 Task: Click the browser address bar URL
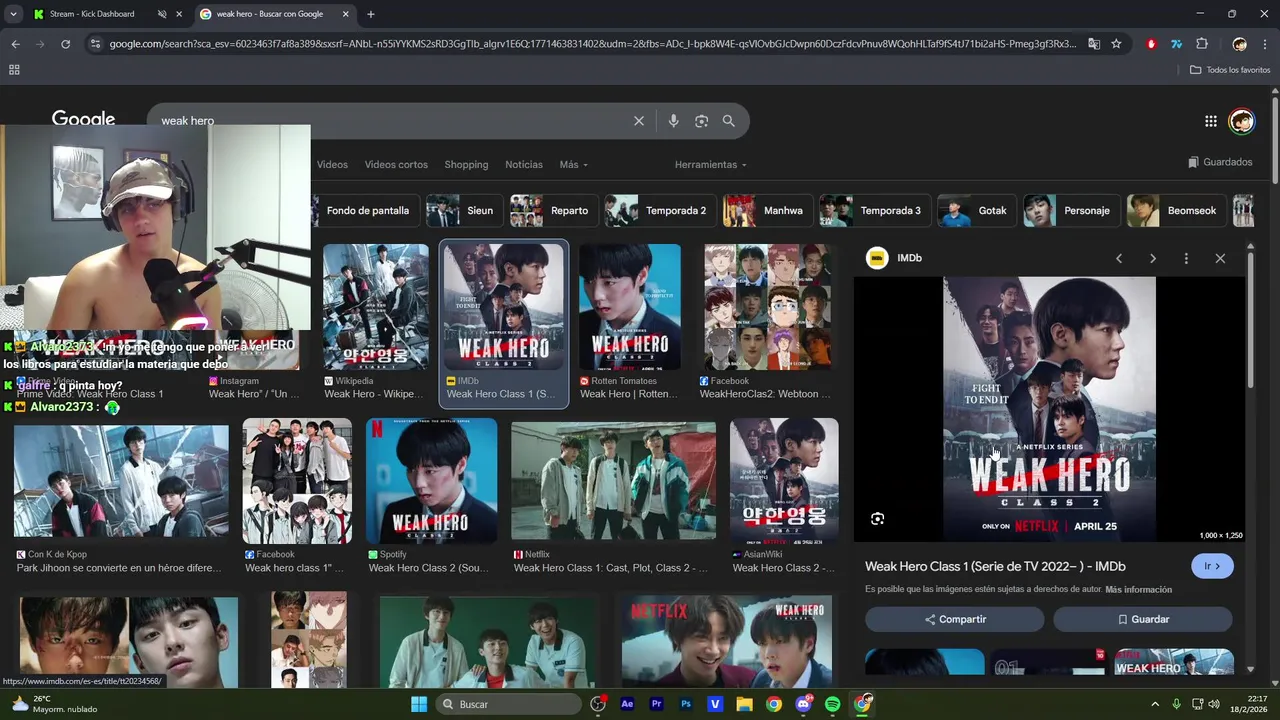point(592,44)
